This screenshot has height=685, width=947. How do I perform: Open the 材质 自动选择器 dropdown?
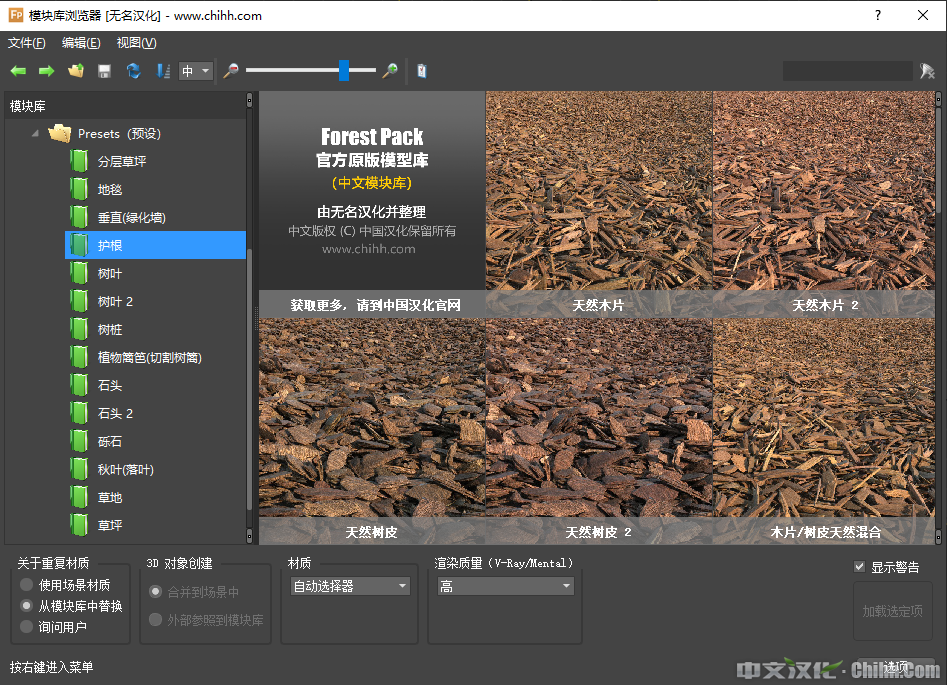(350, 586)
